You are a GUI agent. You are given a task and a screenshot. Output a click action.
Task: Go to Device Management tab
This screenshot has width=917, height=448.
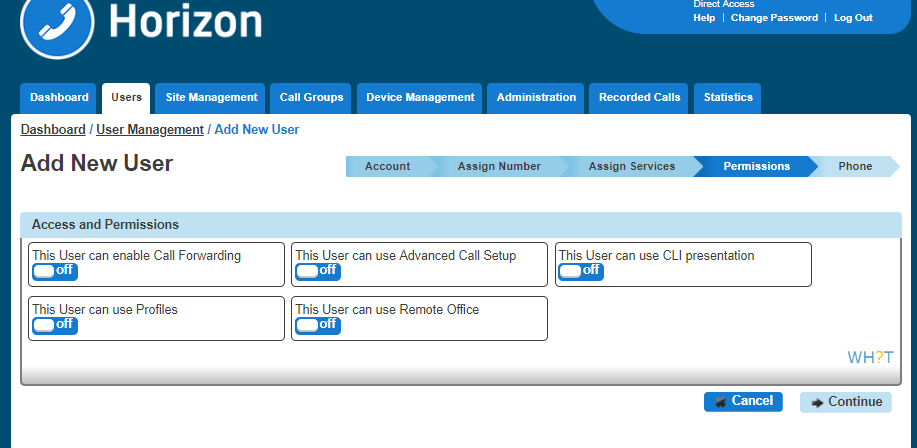tap(420, 98)
